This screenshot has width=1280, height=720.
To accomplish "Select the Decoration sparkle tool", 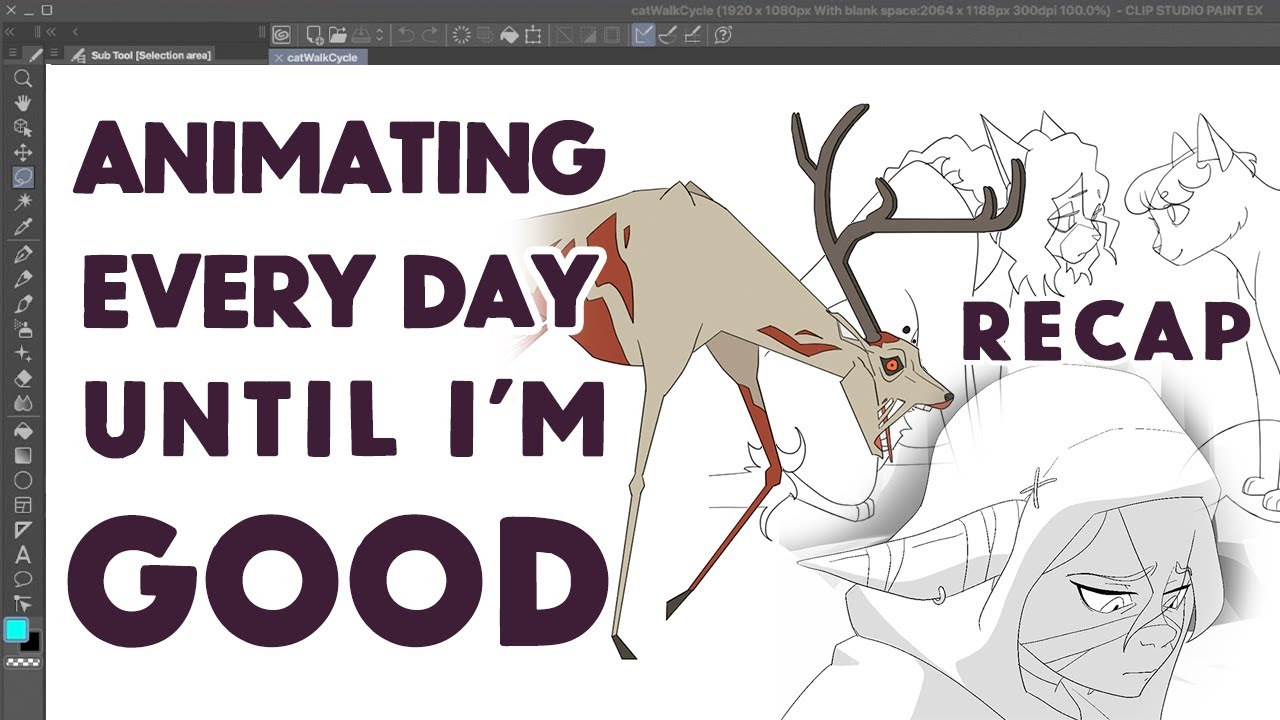I will 22,355.
